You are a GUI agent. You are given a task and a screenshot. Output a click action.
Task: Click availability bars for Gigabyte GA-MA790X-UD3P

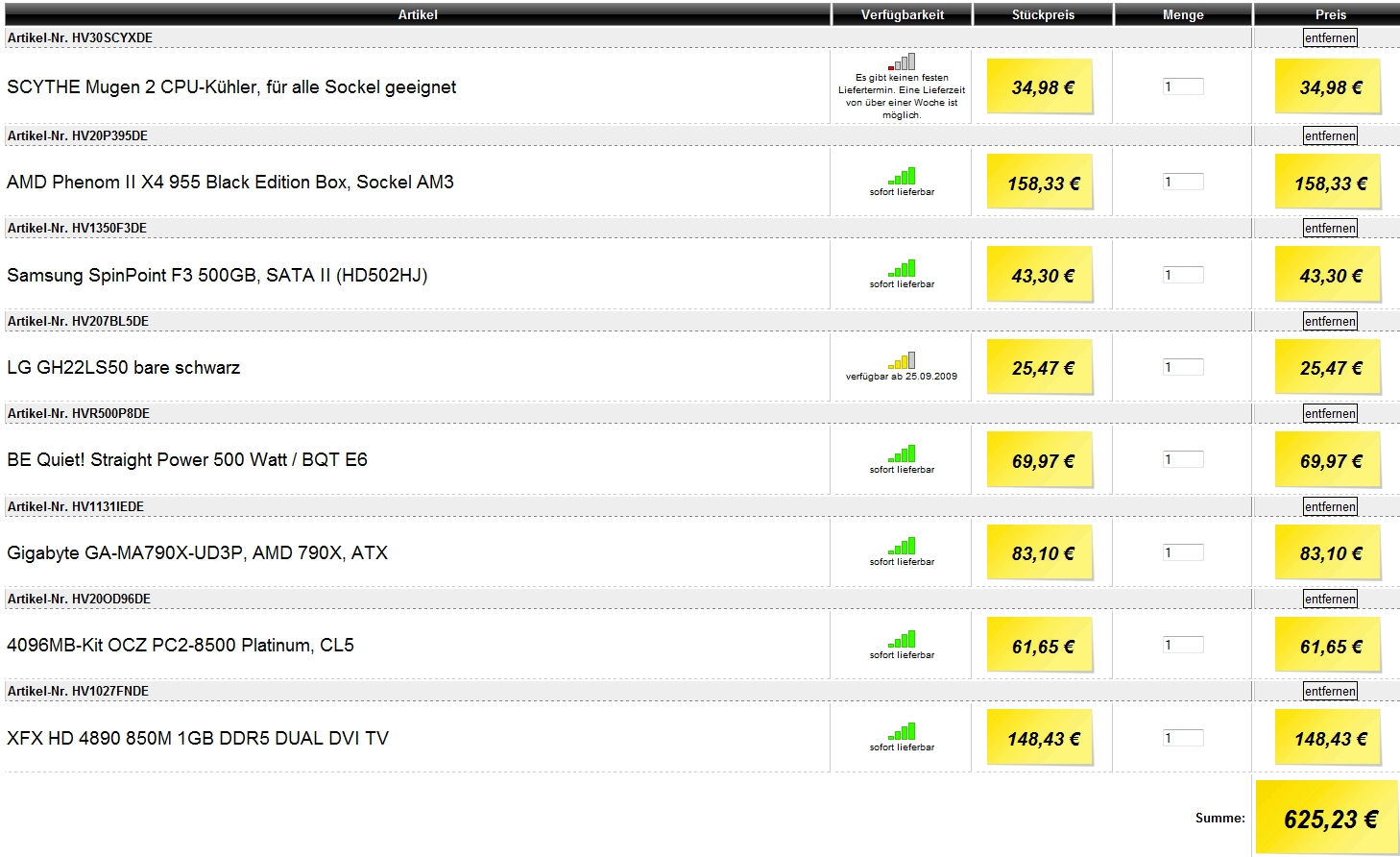tap(902, 546)
